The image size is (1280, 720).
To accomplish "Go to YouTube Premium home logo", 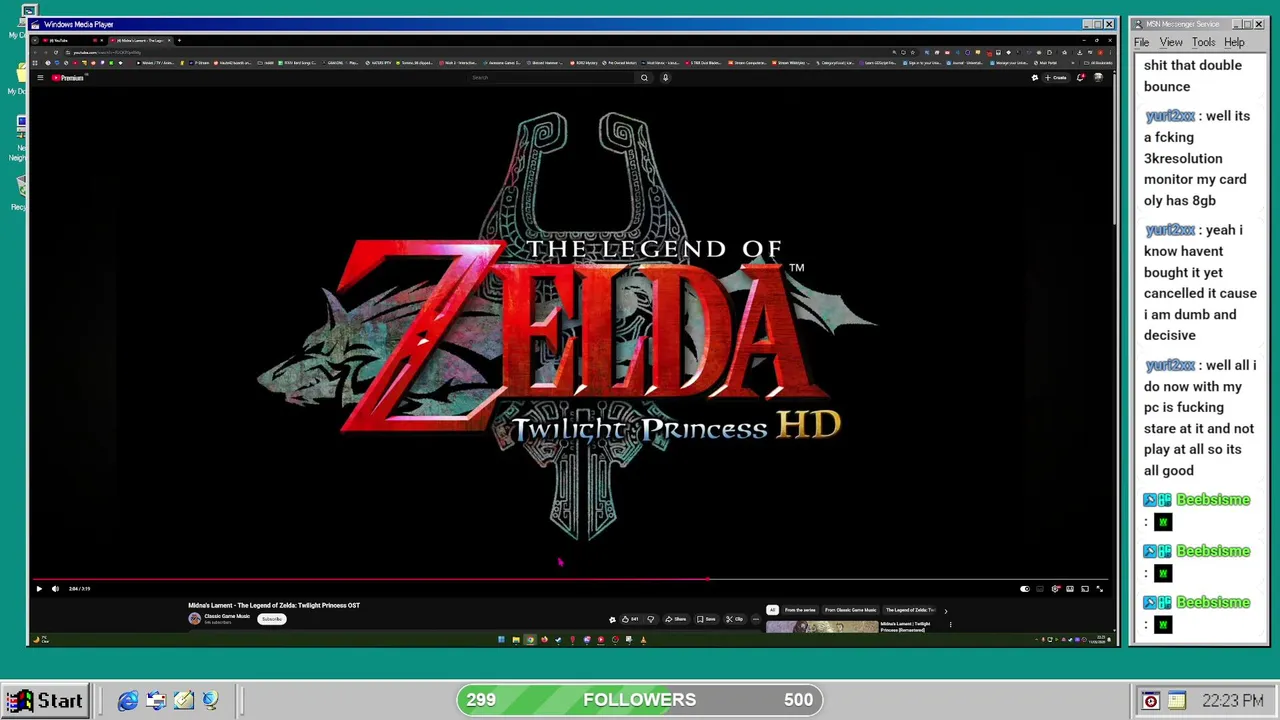I will coord(69,78).
